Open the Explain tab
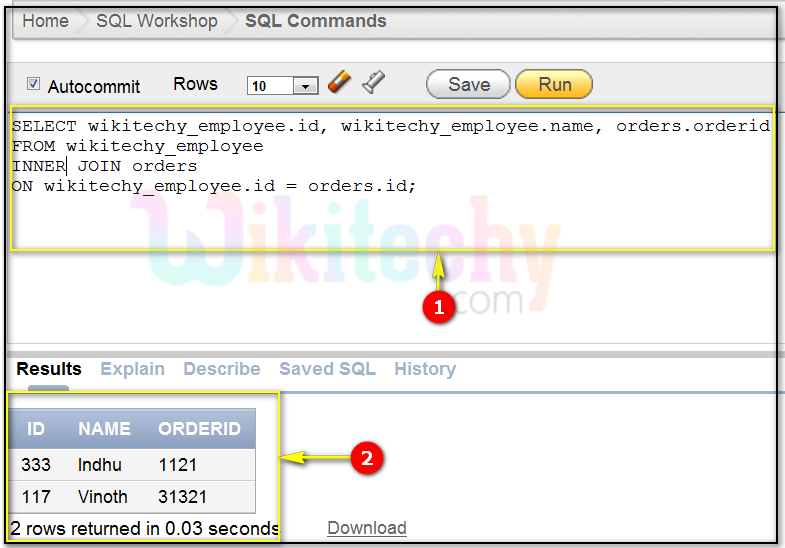Viewport: 785px width, 548px height. click(132, 369)
